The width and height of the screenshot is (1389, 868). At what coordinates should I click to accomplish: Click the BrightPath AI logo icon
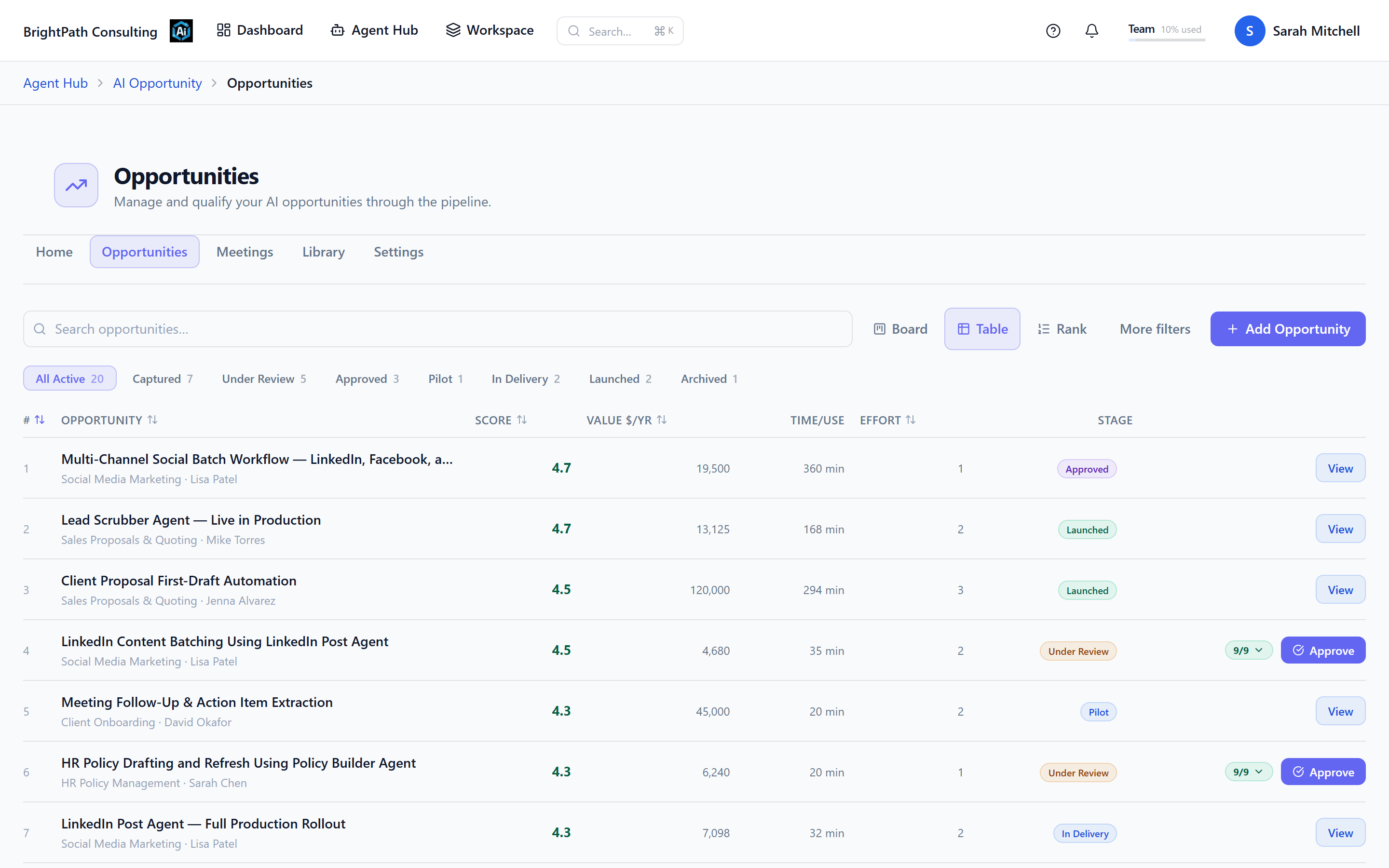pyautogui.click(x=181, y=31)
